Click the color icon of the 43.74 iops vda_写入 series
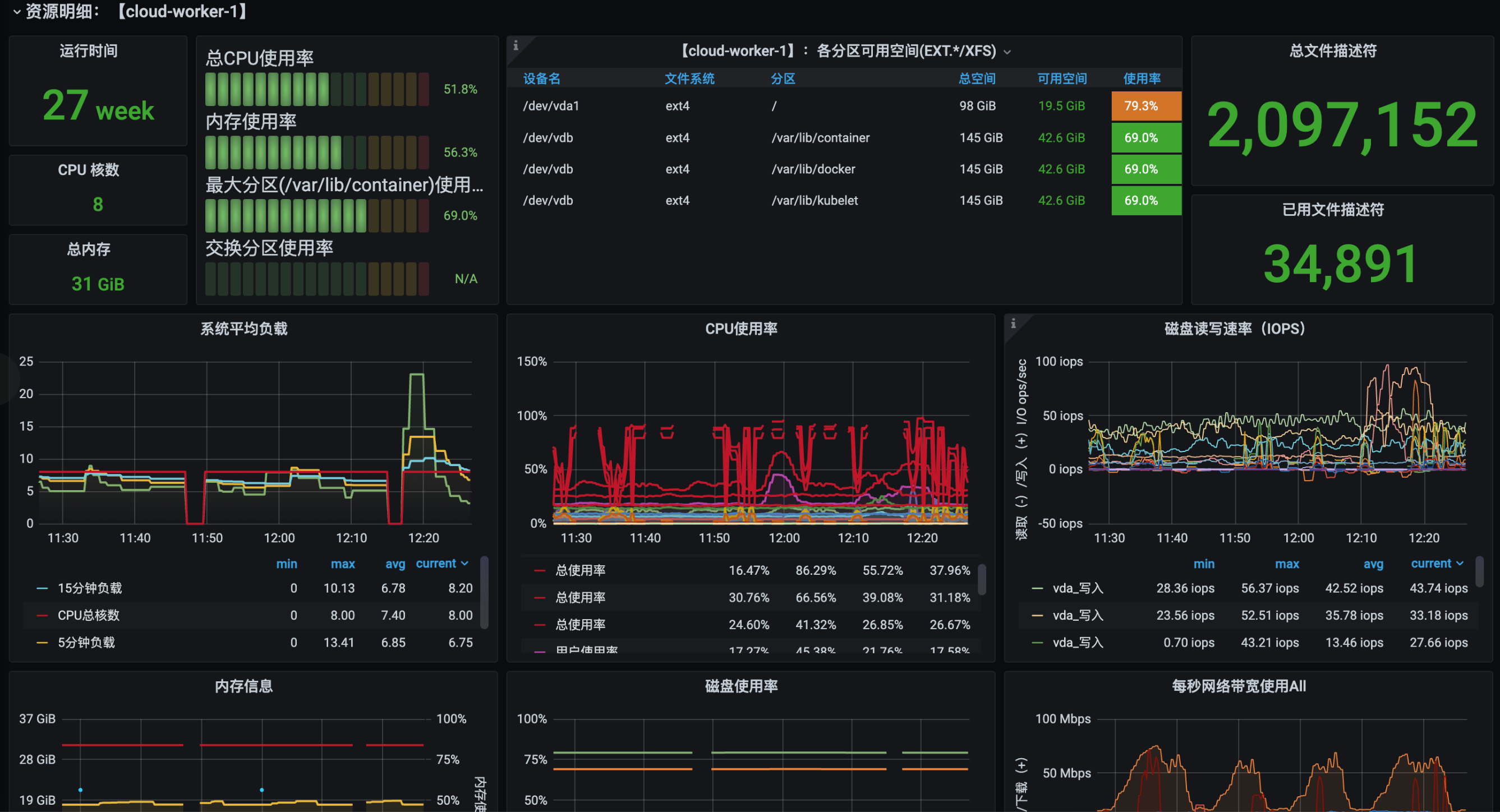This screenshot has width=1500, height=812. pyautogui.click(x=1037, y=588)
